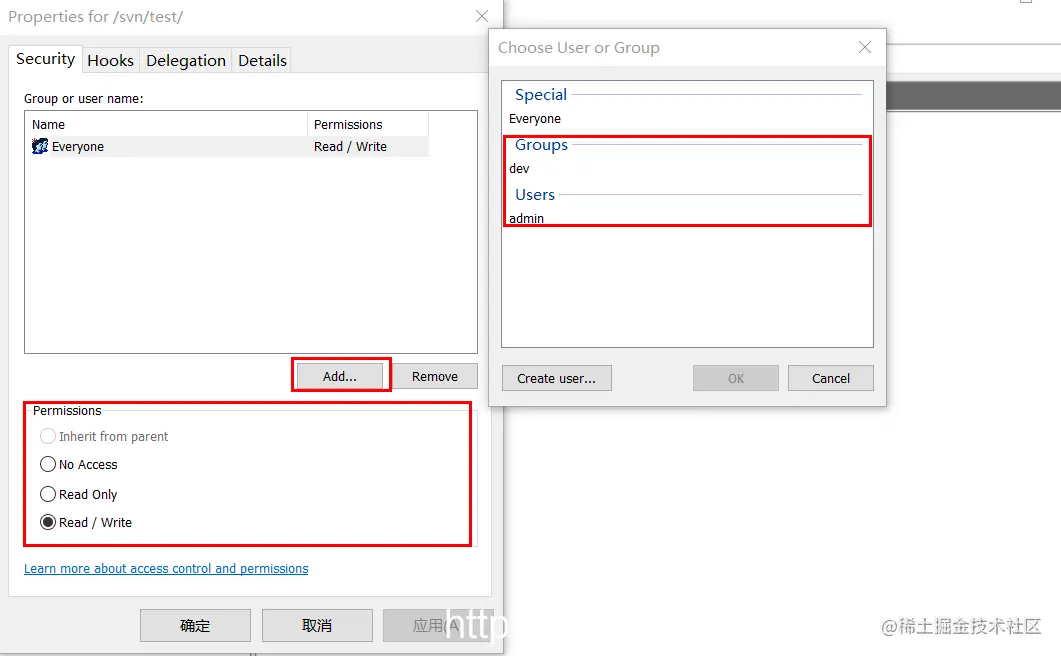Viewport: 1061px width, 656px height.
Task: Click the Permissions column header
Action: 368,125
